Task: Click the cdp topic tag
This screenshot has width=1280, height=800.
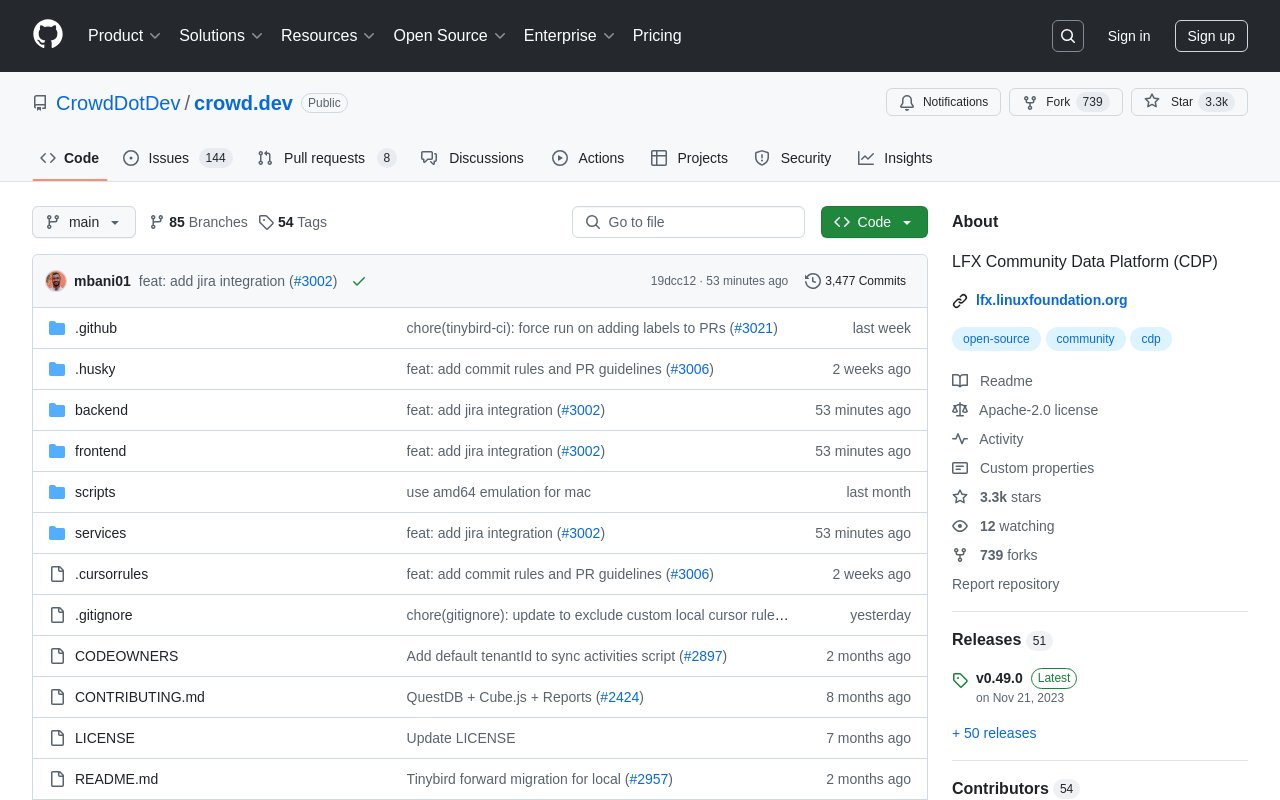Action: [x=1151, y=339]
